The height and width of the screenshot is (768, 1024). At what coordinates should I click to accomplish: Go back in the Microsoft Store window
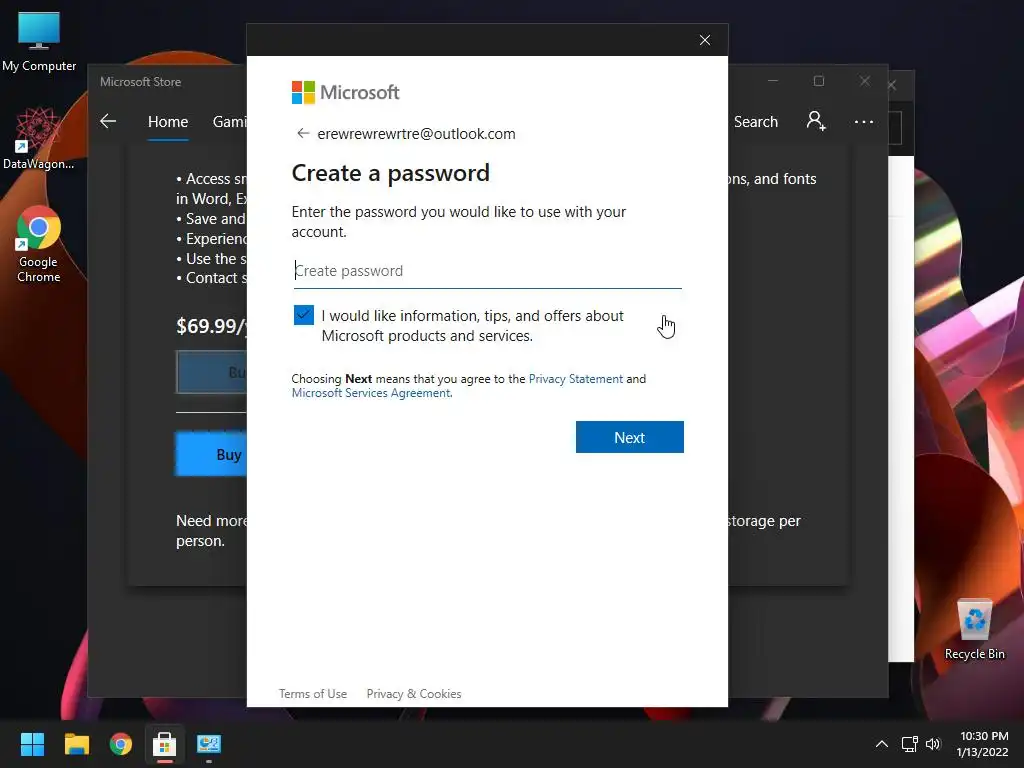click(108, 121)
